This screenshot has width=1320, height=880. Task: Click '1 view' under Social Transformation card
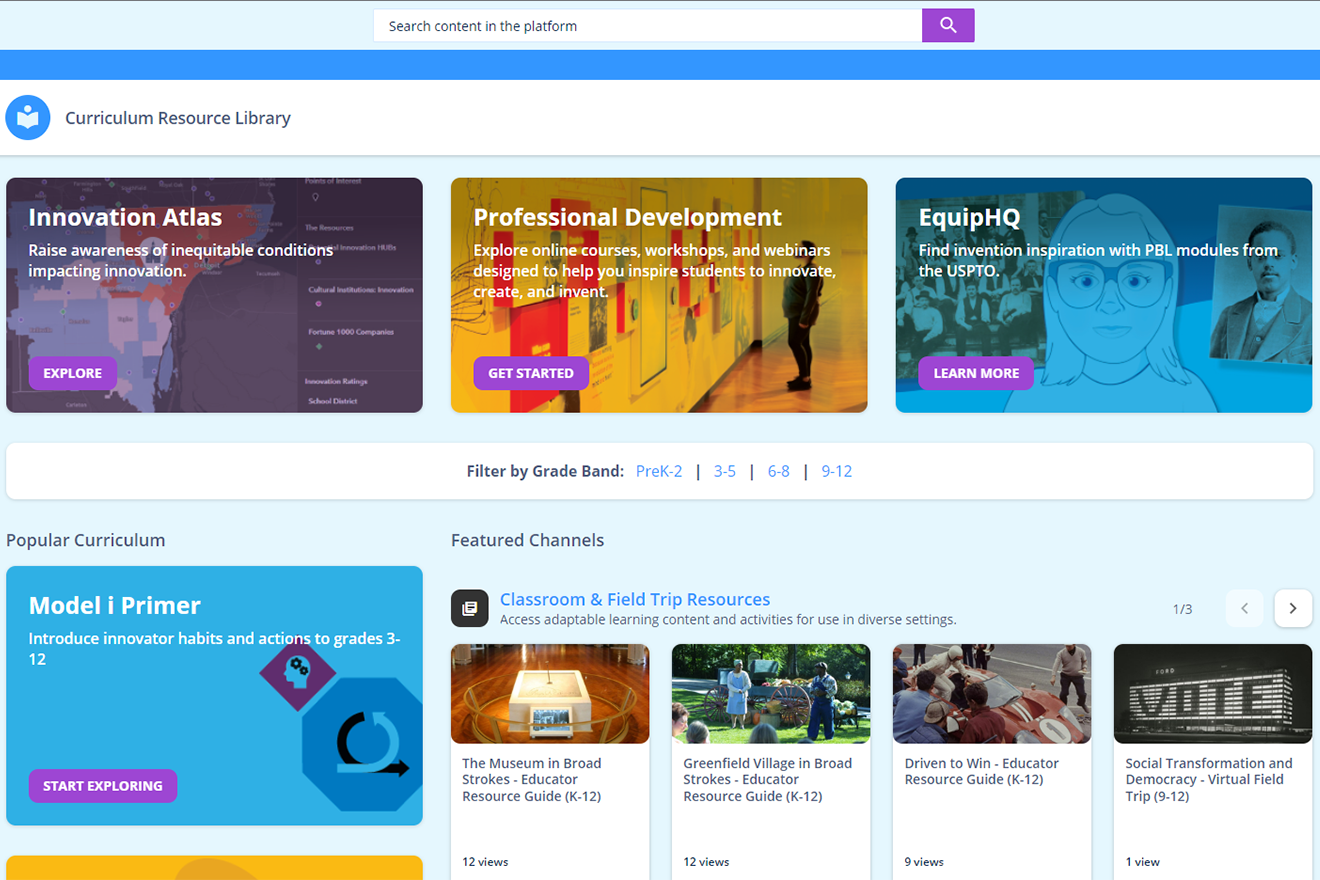pyautogui.click(x=1143, y=861)
